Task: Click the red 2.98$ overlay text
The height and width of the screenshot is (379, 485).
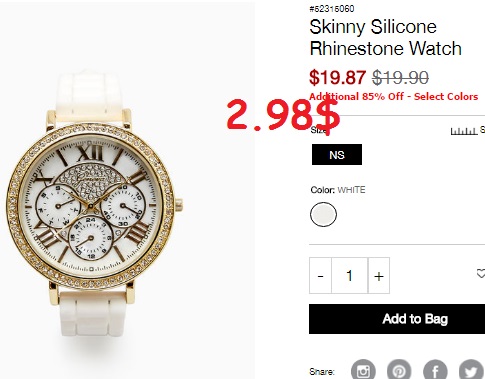Action: (x=283, y=115)
